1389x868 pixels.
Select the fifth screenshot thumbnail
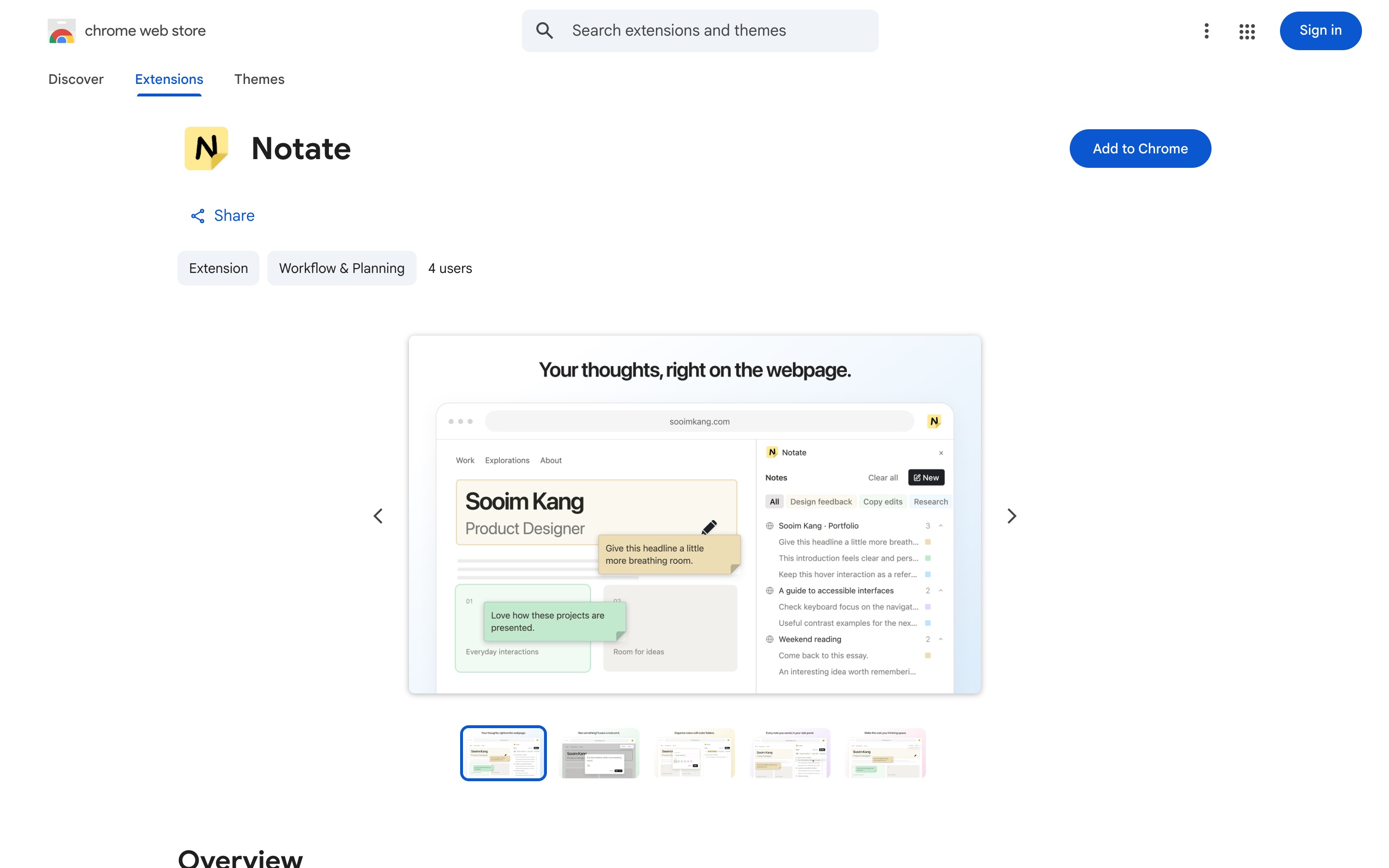click(x=885, y=753)
